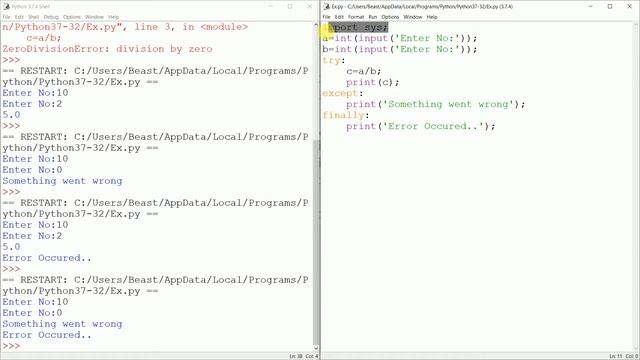Minimize the Ex.py editor window

[x=591, y=7]
